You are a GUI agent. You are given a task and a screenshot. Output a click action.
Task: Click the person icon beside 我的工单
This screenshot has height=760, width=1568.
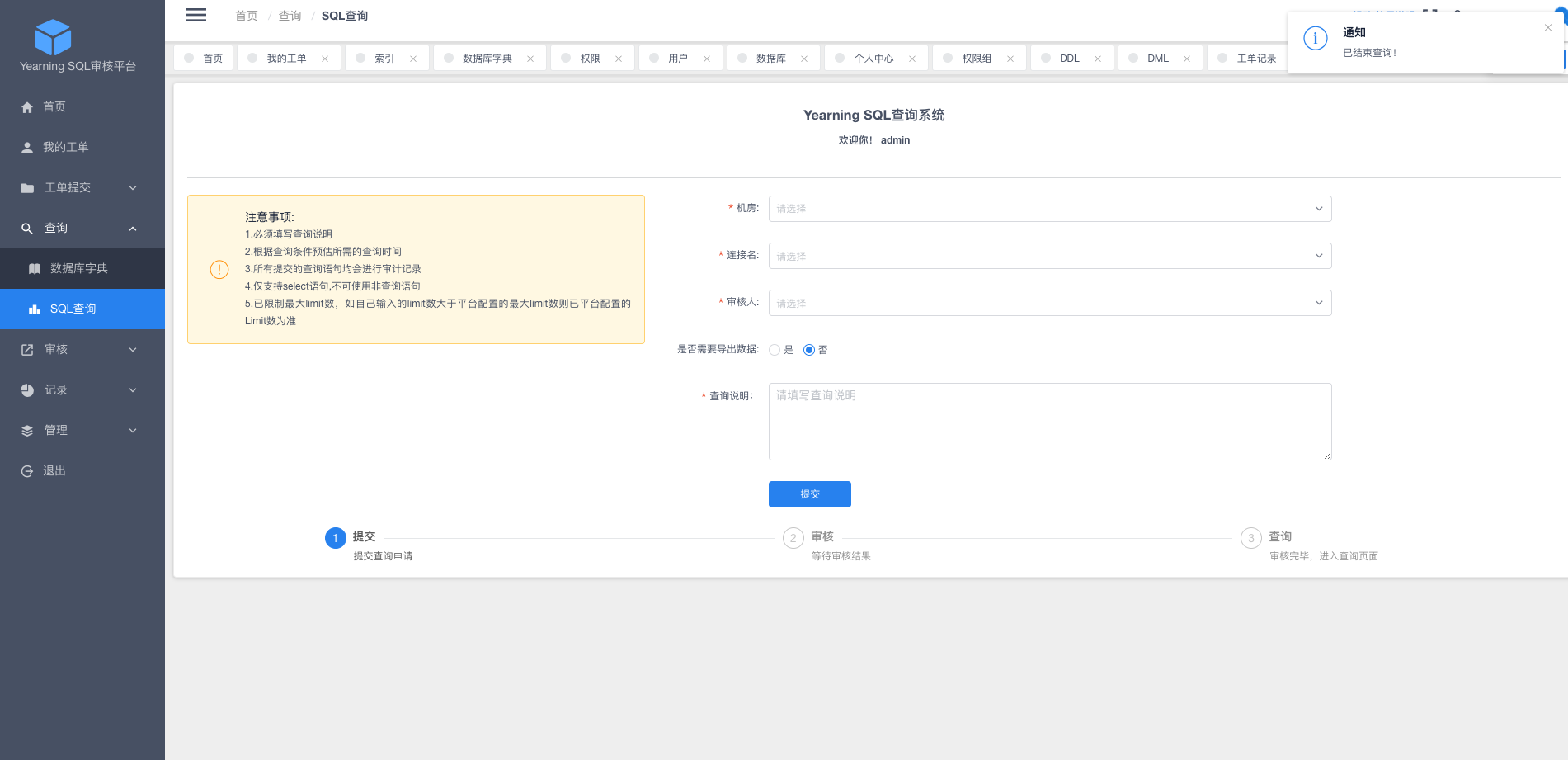pos(27,148)
